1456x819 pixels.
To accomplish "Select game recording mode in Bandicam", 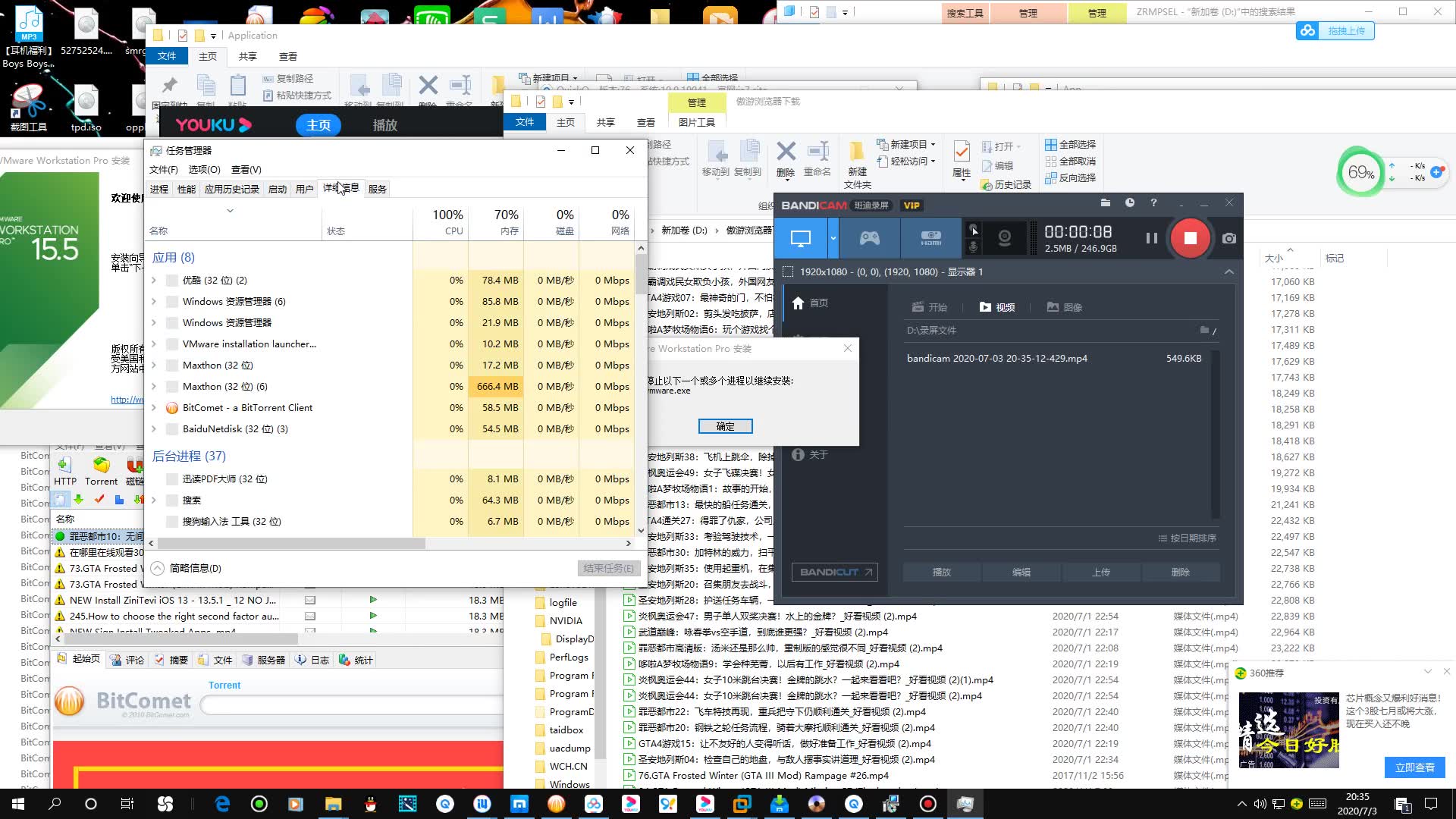I will tap(869, 238).
